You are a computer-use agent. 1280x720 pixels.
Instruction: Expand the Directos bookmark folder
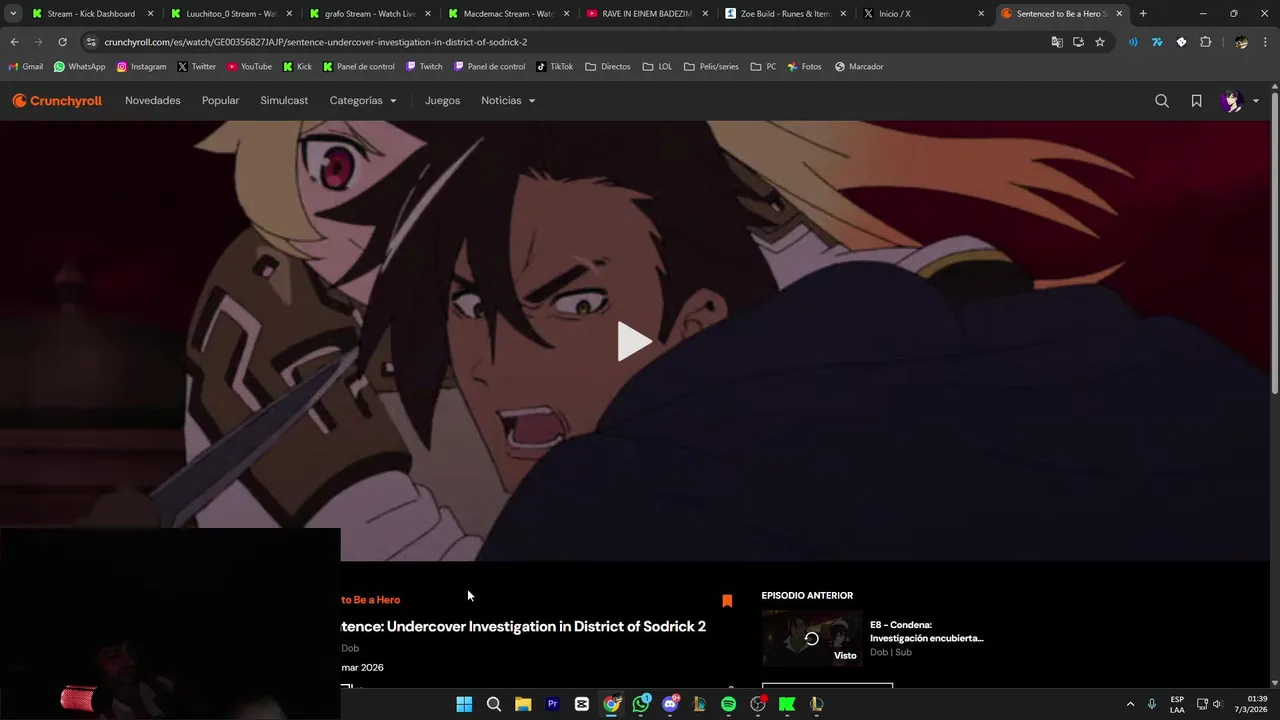click(x=608, y=67)
